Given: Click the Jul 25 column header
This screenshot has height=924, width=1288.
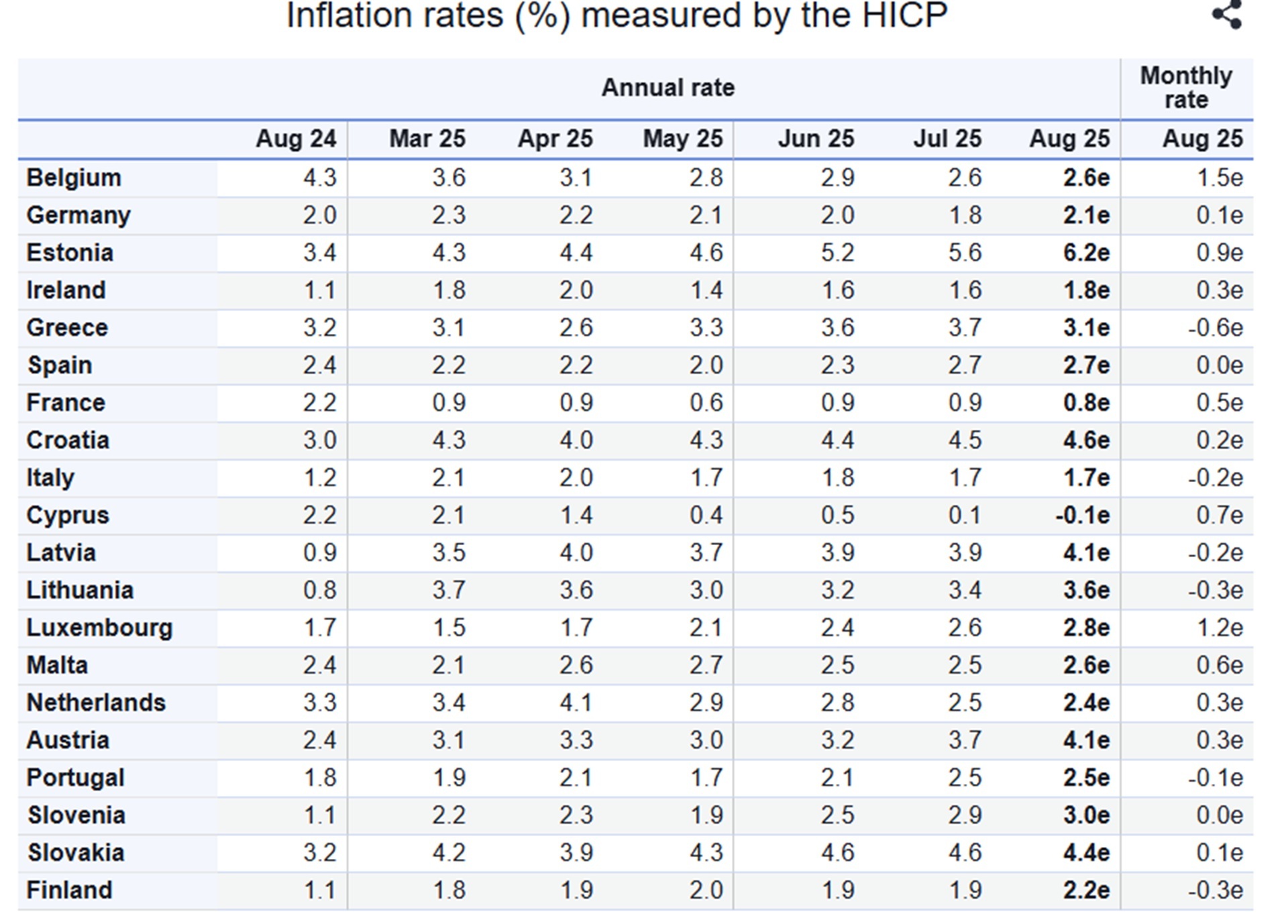Looking at the screenshot, I should click(947, 139).
